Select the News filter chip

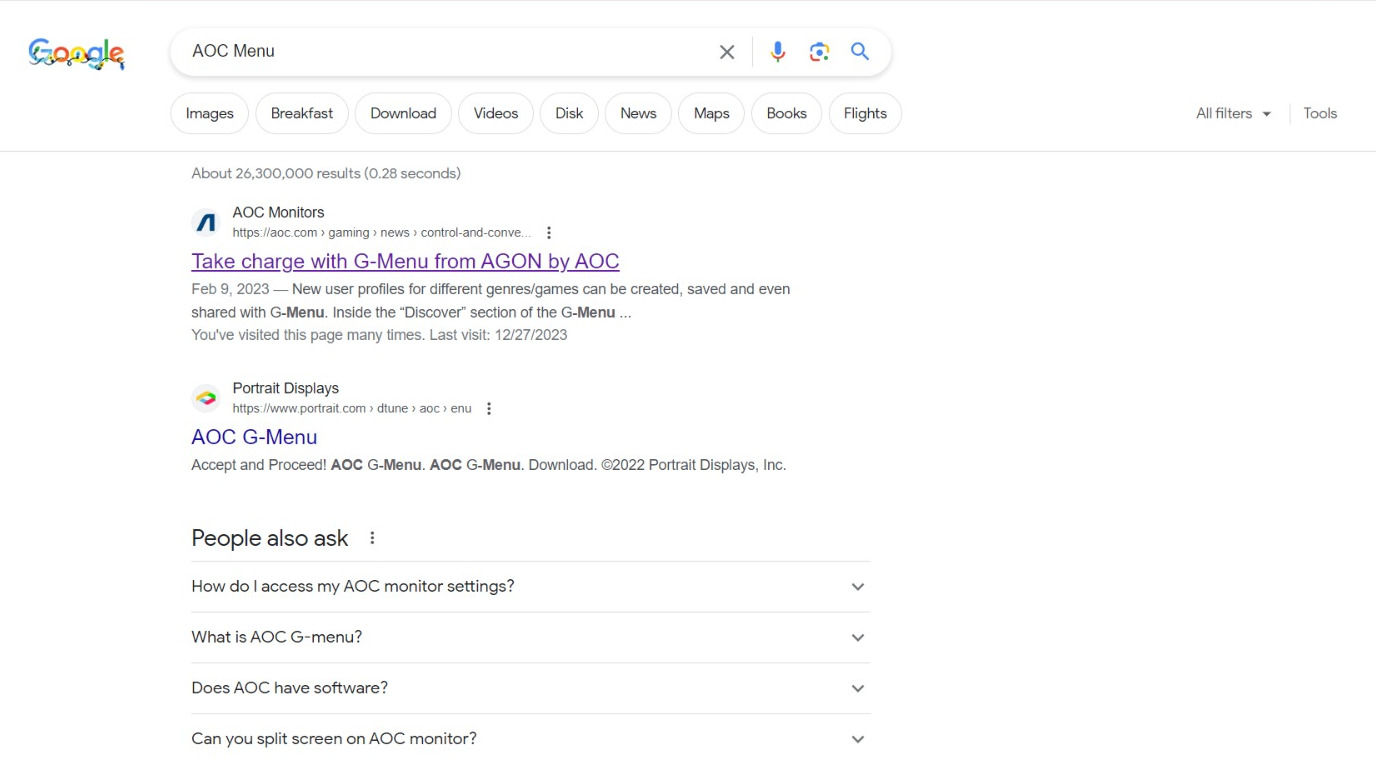[x=638, y=113]
